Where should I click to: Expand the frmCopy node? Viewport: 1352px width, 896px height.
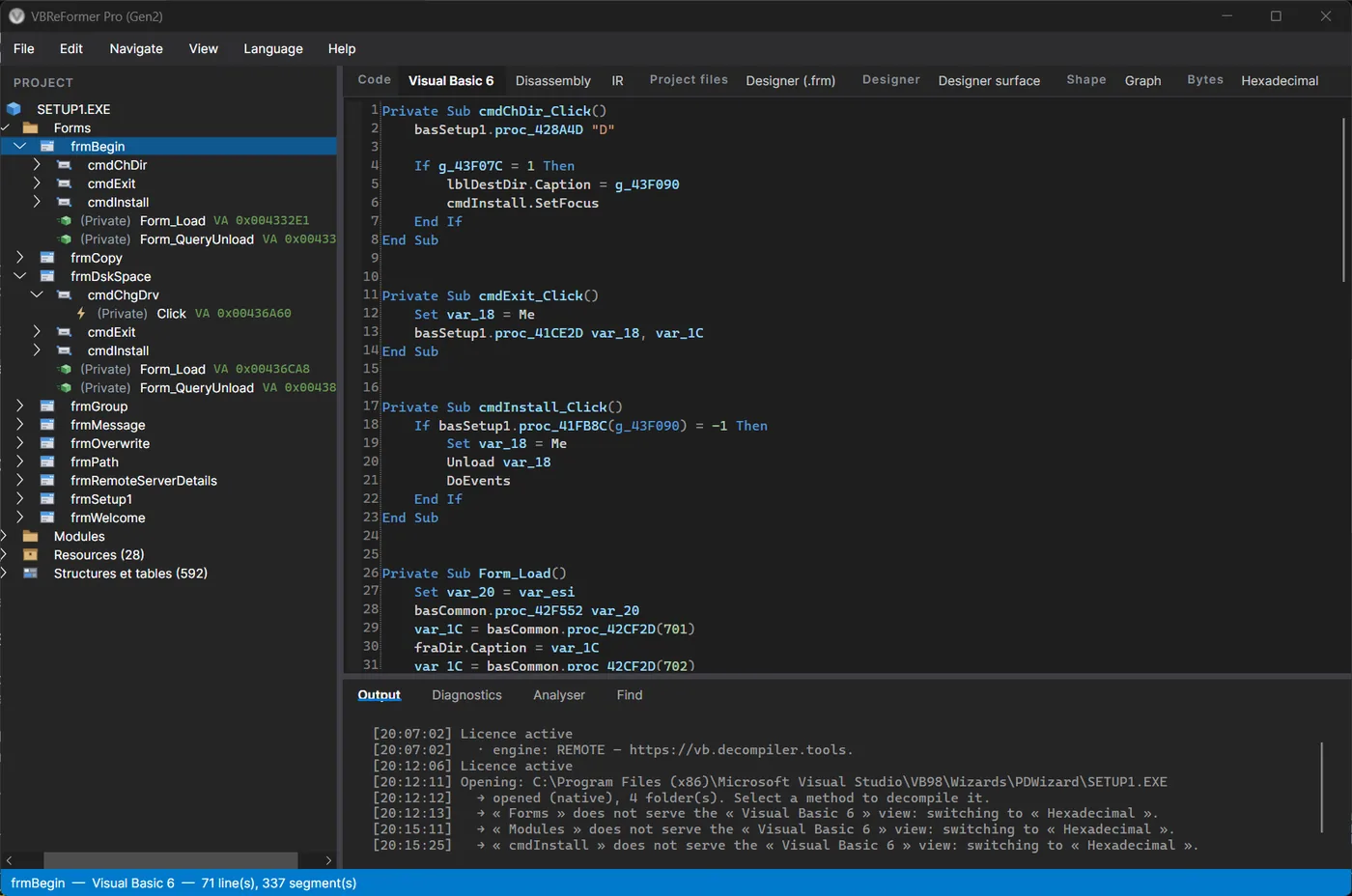(x=19, y=258)
